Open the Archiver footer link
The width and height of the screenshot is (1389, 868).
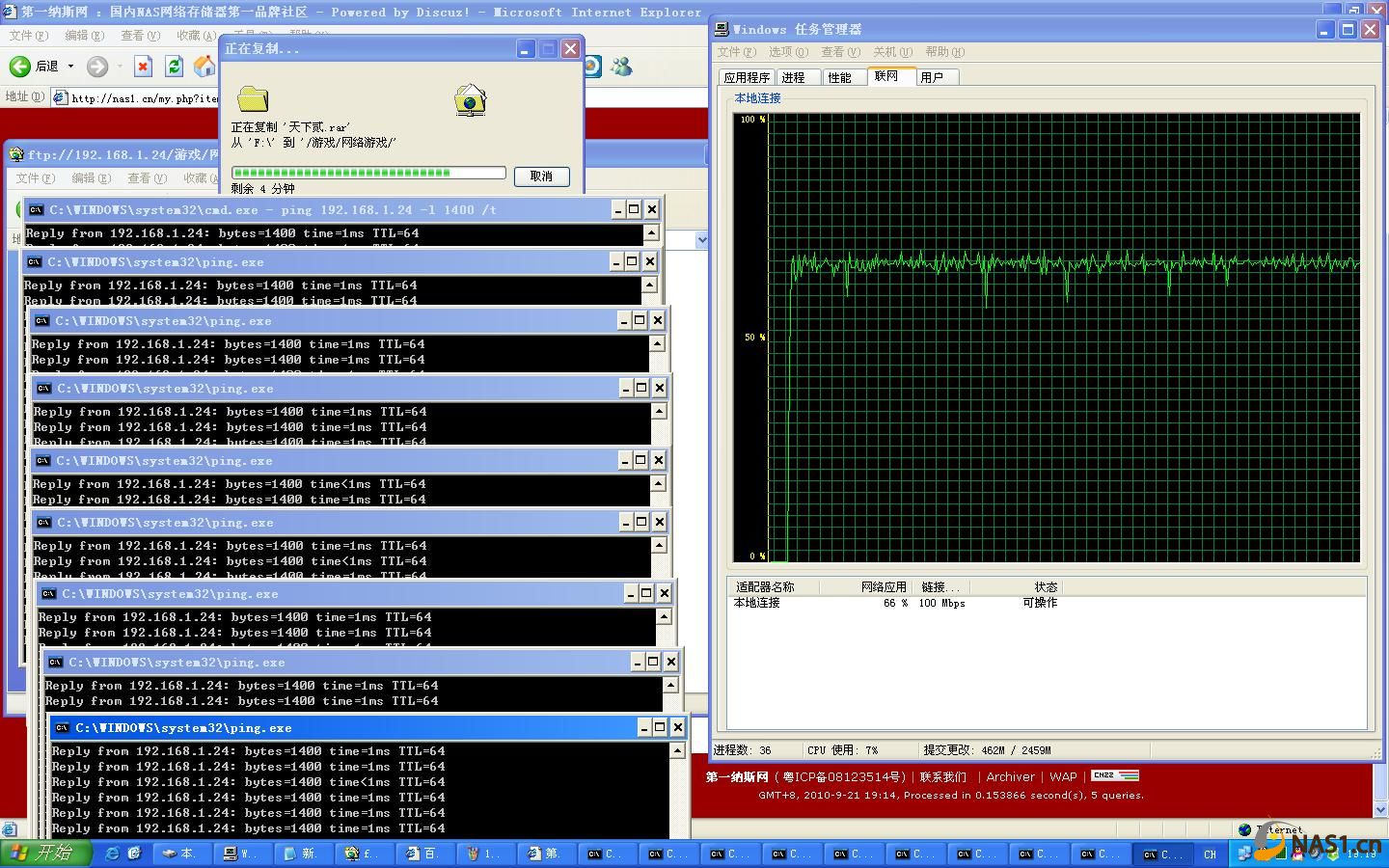1010,777
